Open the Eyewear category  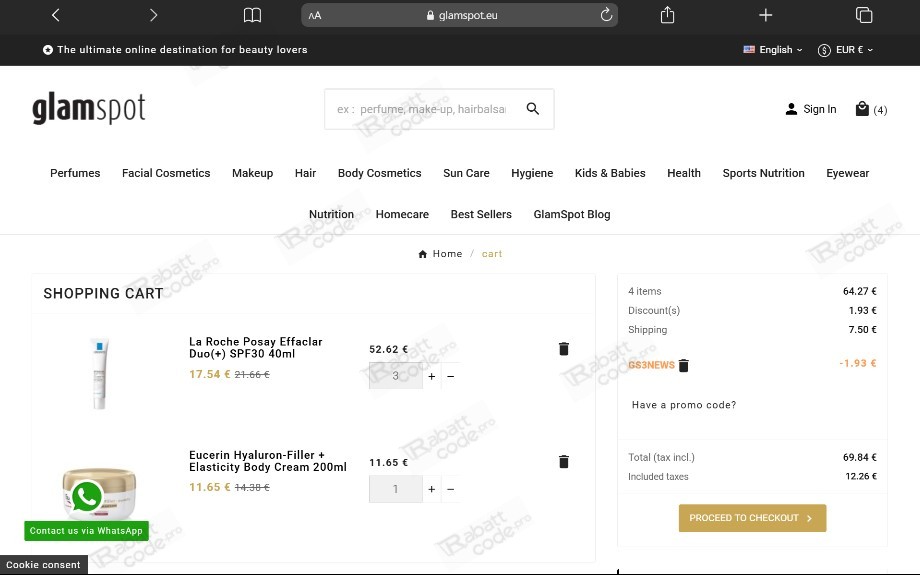pyautogui.click(x=847, y=173)
